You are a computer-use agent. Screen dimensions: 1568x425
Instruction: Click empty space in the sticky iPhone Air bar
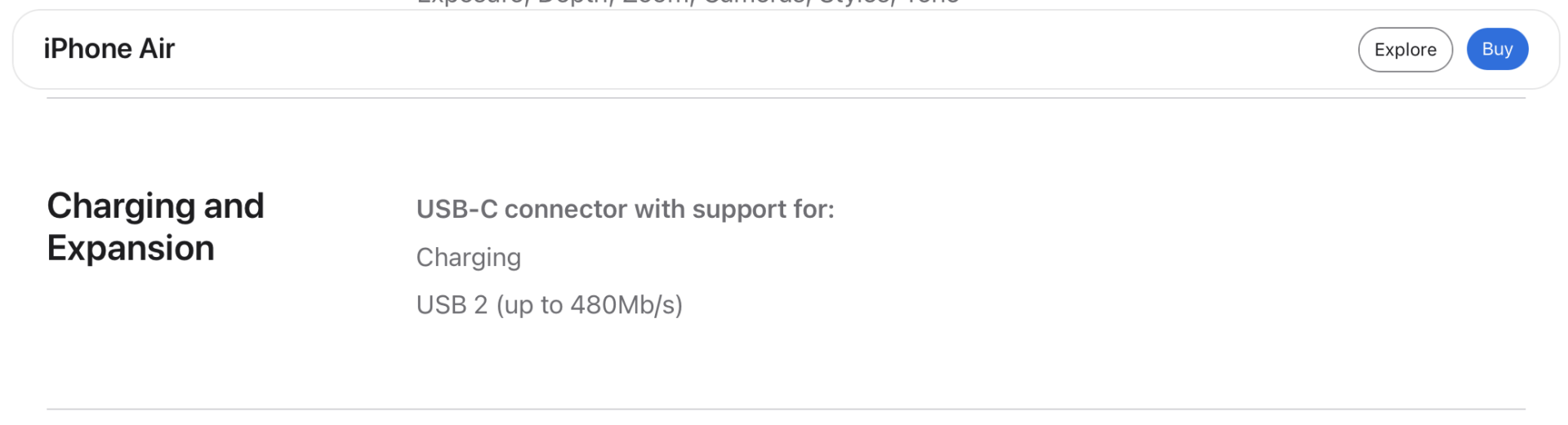pyautogui.click(x=735, y=49)
